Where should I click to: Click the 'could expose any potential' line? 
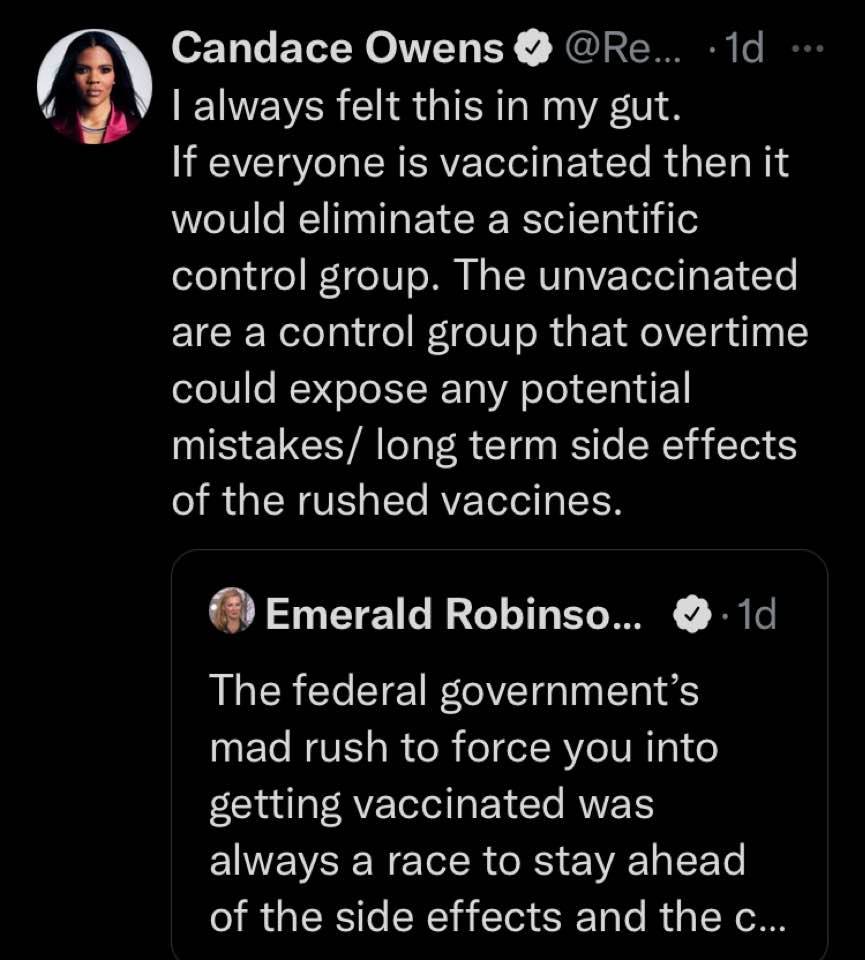(431, 388)
